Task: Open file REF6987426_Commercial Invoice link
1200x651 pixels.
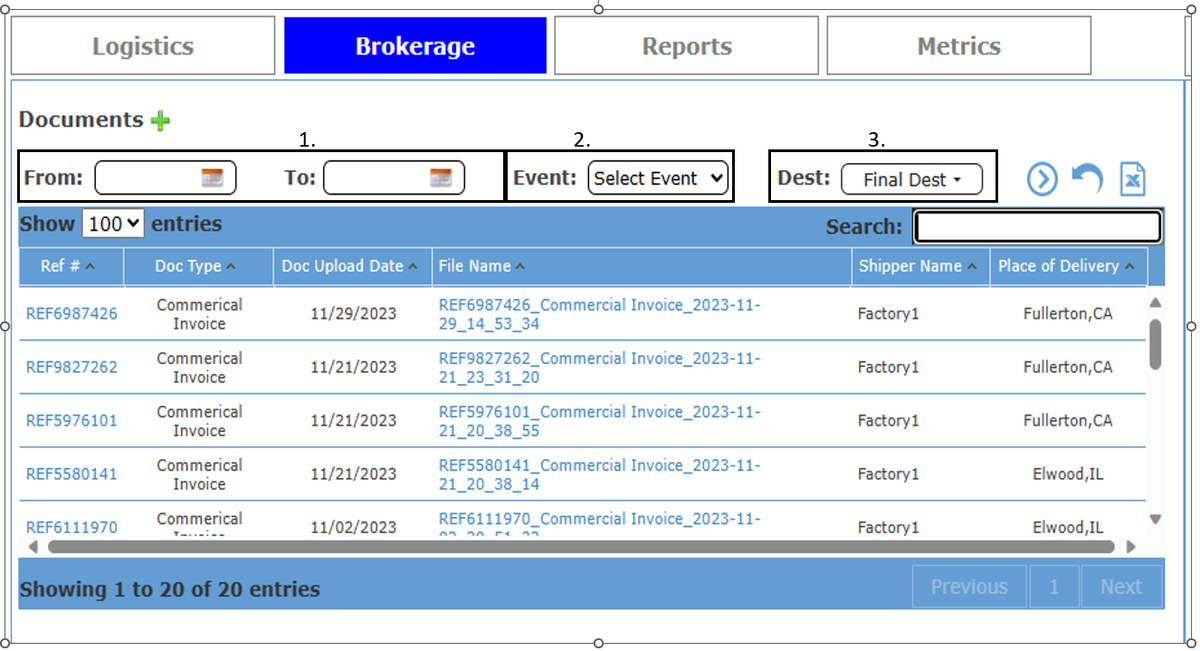Action: [x=599, y=314]
